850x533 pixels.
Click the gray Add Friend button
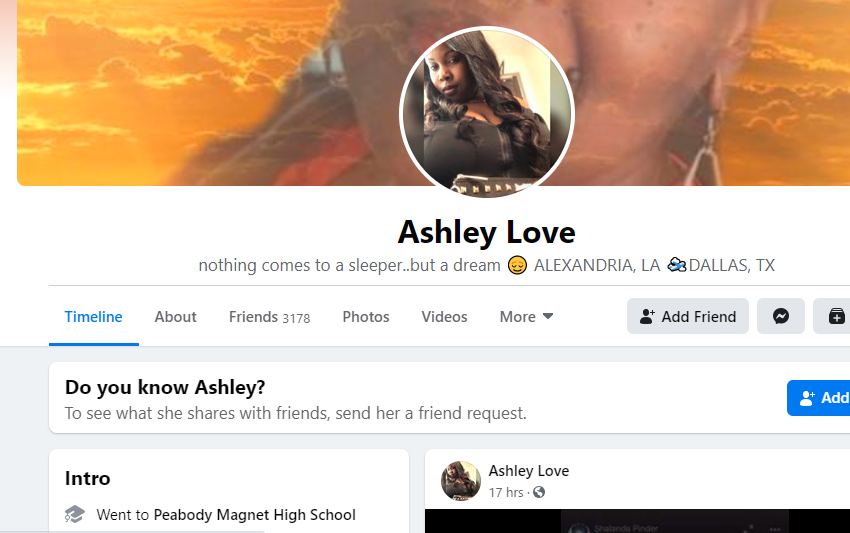pyautogui.click(x=688, y=316)
